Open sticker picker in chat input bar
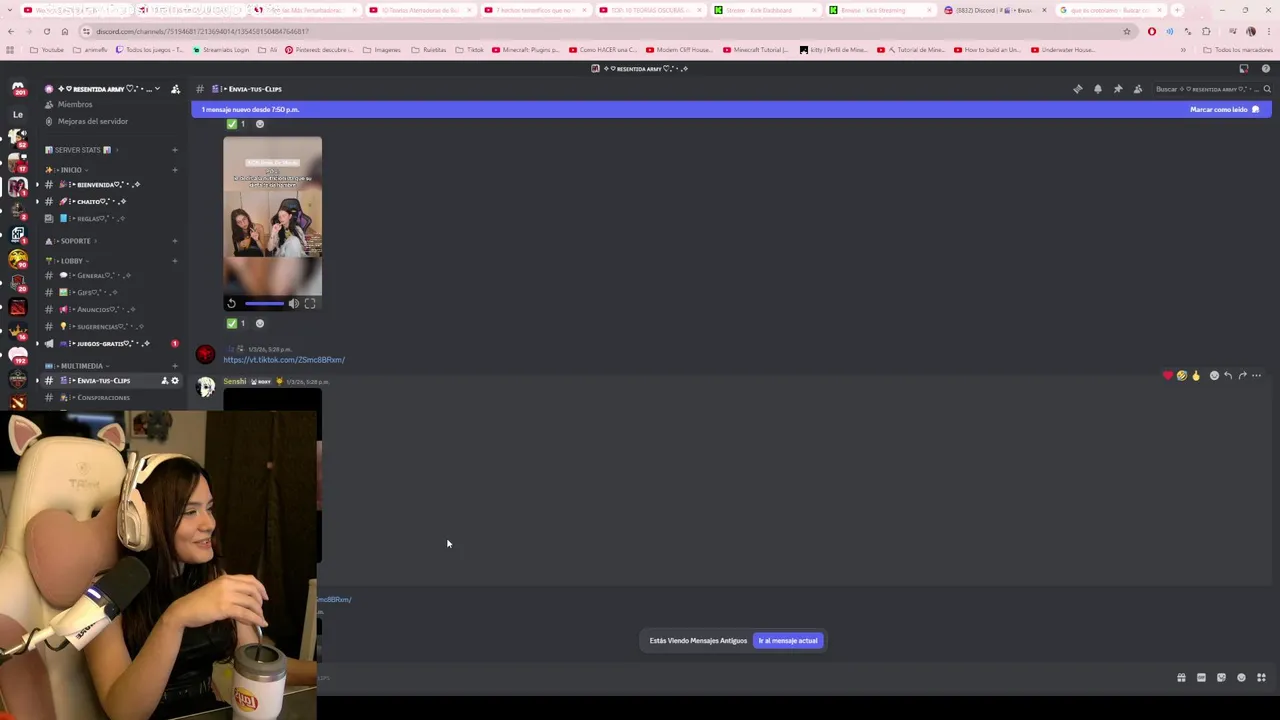The height and width of the screenshot is (720, 1280). click(1221, 678)
